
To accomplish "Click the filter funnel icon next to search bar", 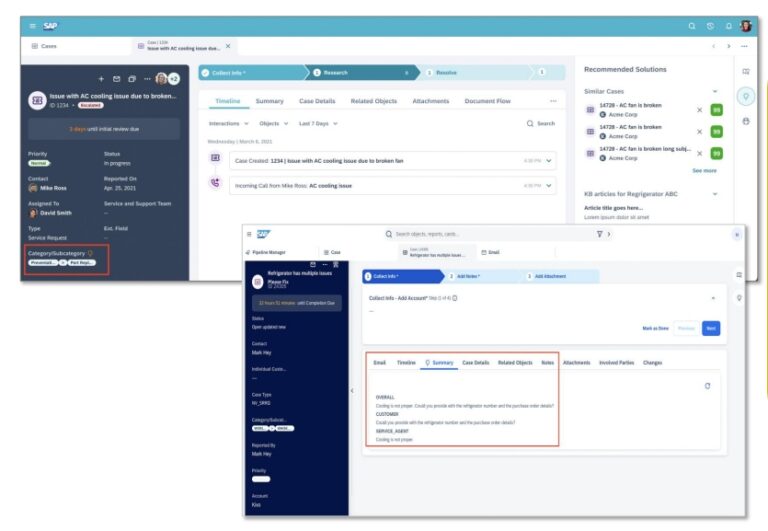I will pyautogui.click(x=599, y=234).
